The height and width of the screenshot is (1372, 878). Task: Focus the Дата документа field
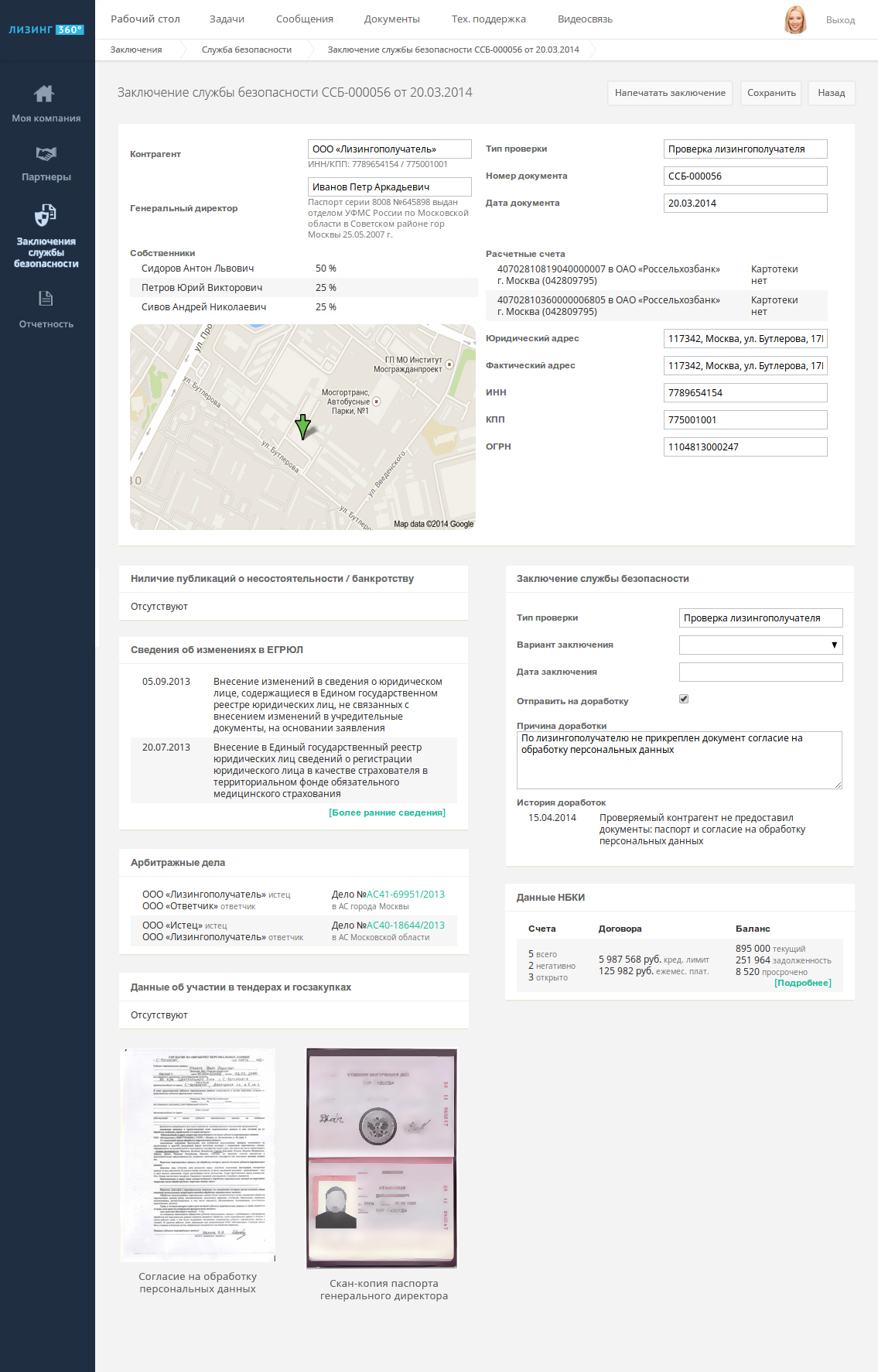(746, 204)
